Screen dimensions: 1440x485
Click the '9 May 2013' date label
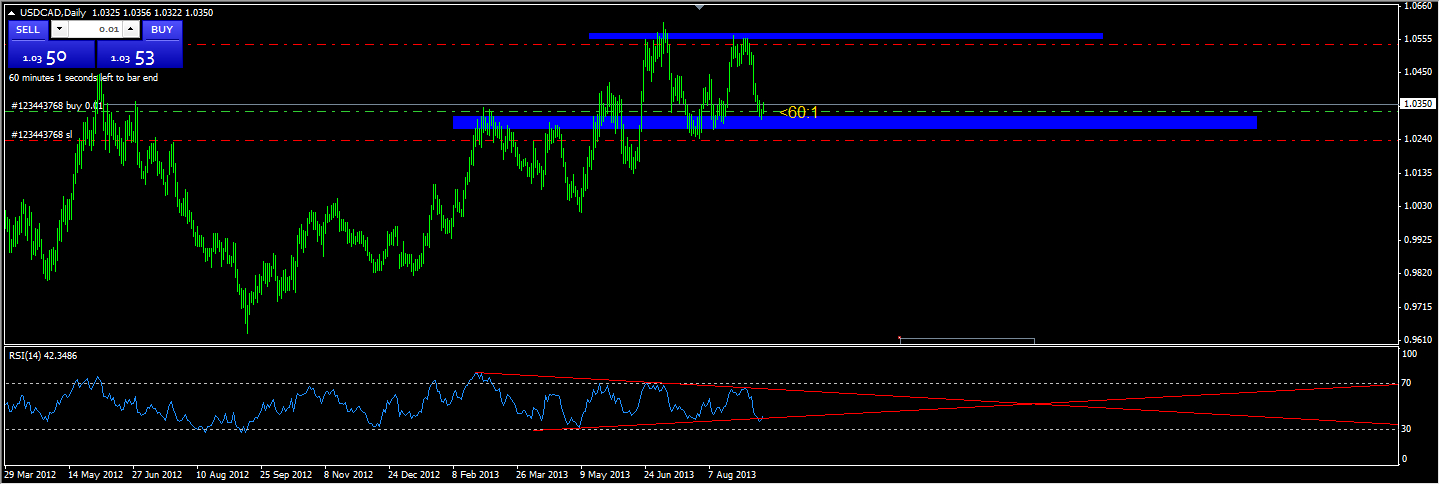pyautogui.click(x=605, y=473)
